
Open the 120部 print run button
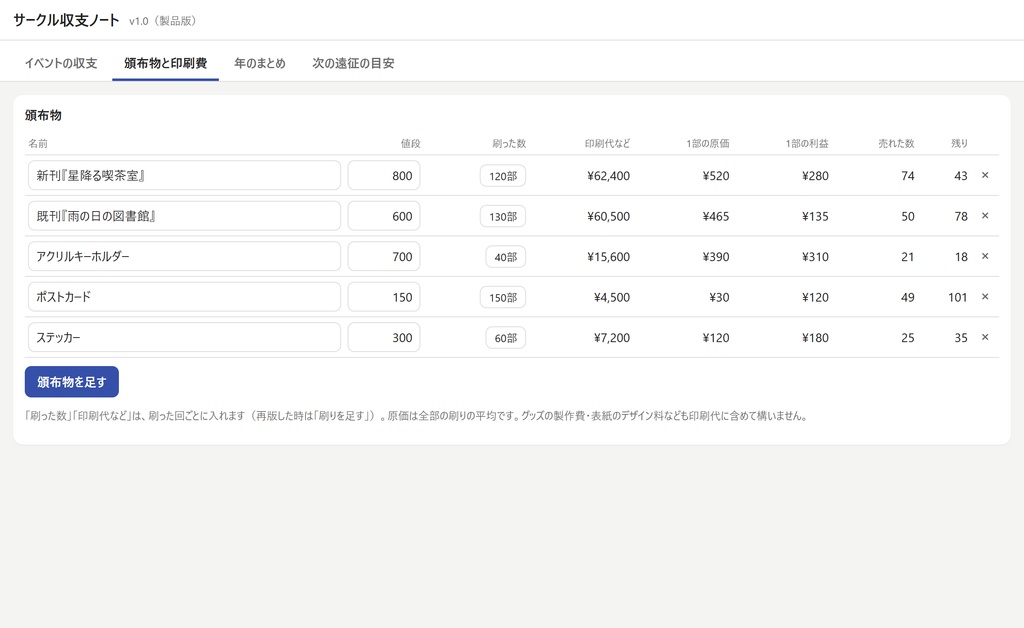[503, 176]
